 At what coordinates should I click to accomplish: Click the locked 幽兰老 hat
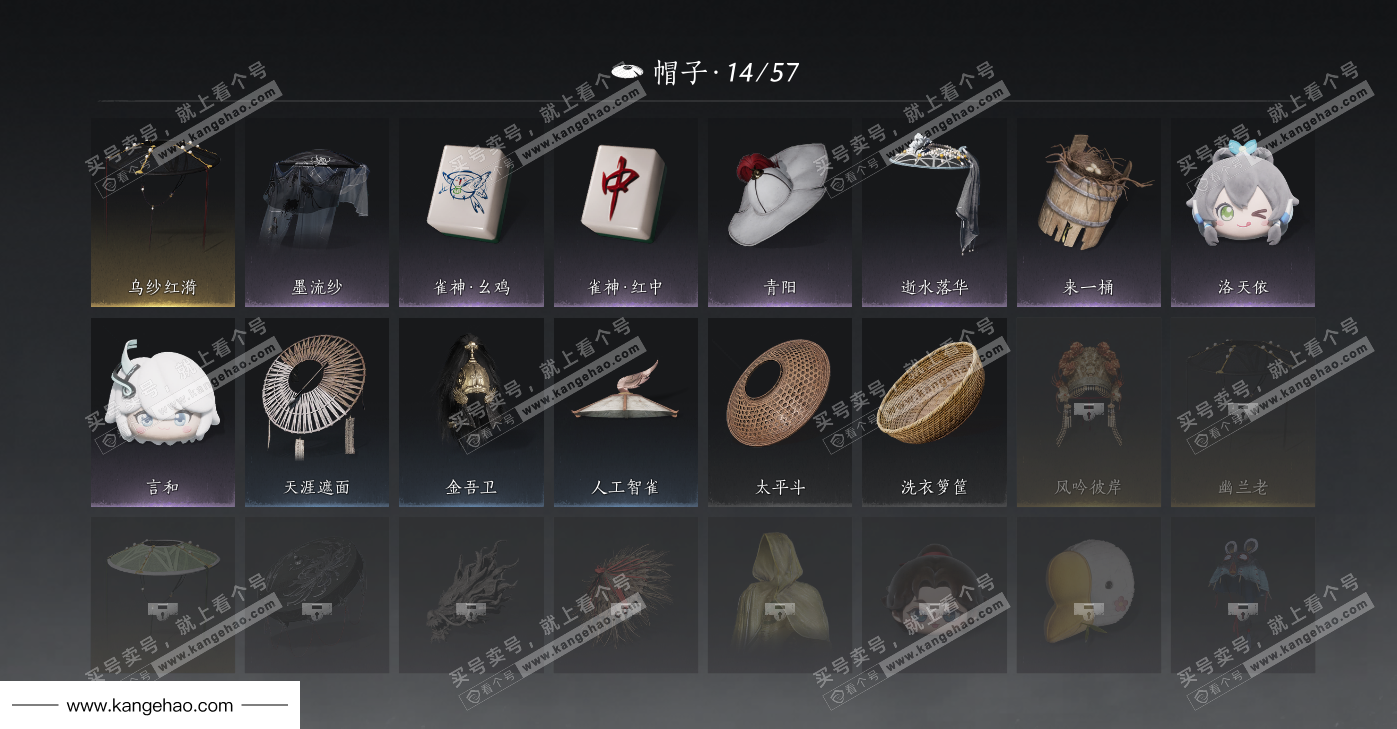tap(1243, 412)
